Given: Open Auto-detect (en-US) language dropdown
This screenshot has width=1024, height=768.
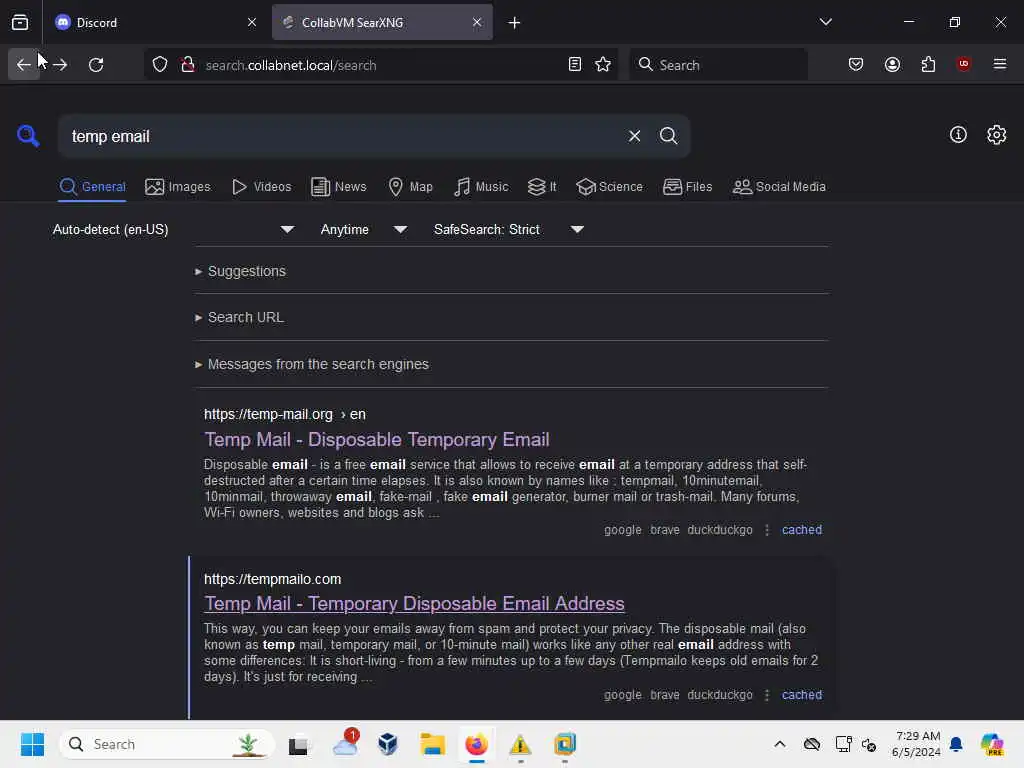Looking at the screenshot, I should [x=173, y=230].
